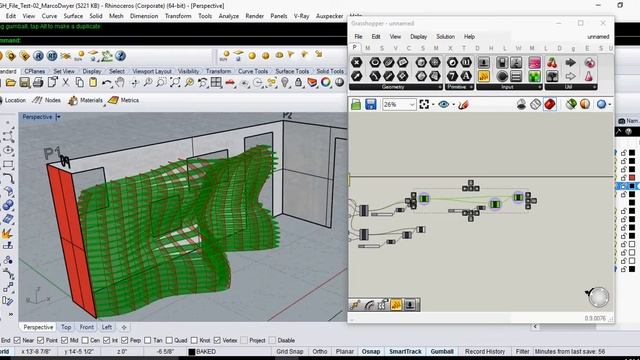Toggle the Near osnap checkbox

(x=17, y=340)
